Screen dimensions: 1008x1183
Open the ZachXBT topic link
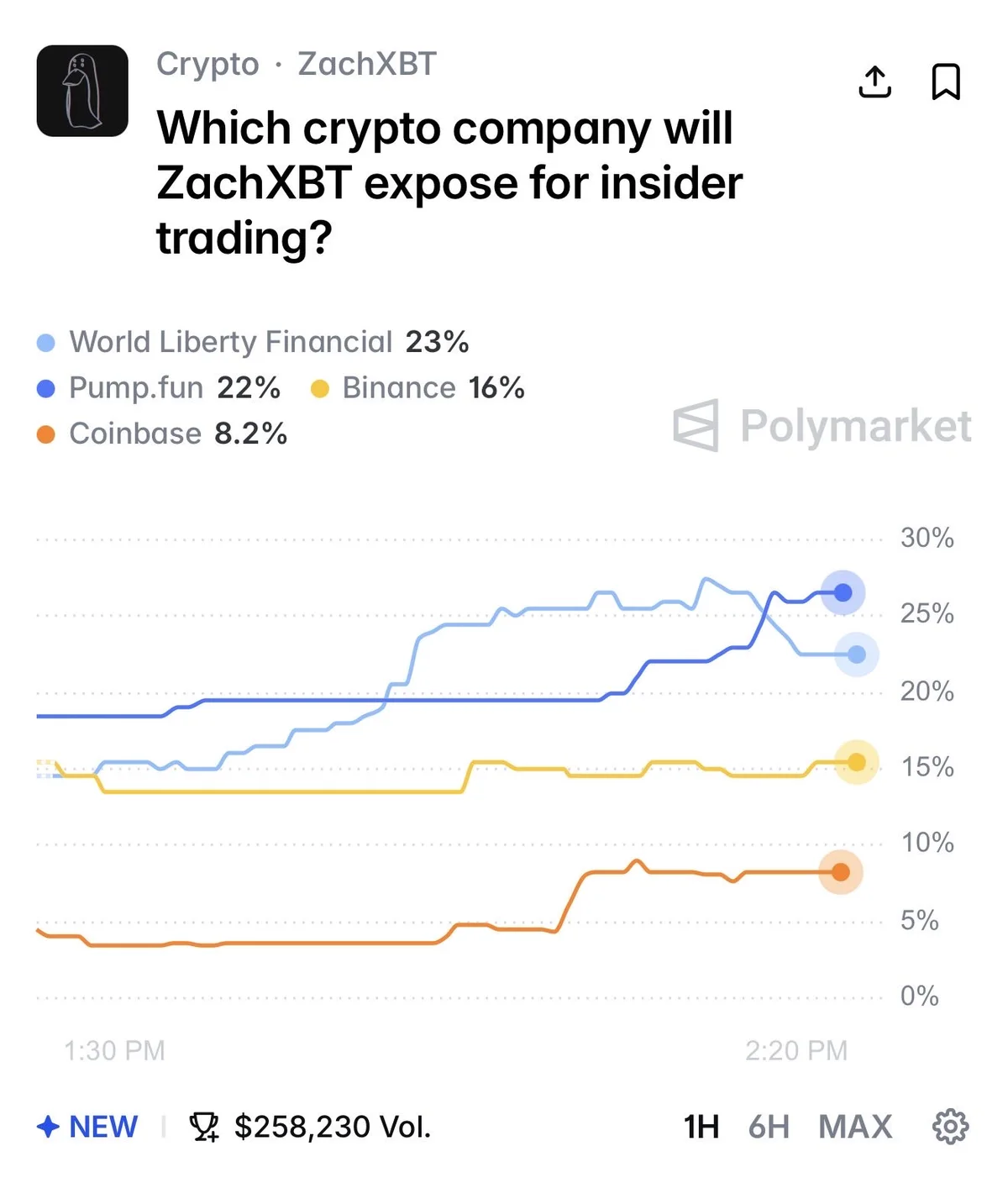tap(367, 64)
